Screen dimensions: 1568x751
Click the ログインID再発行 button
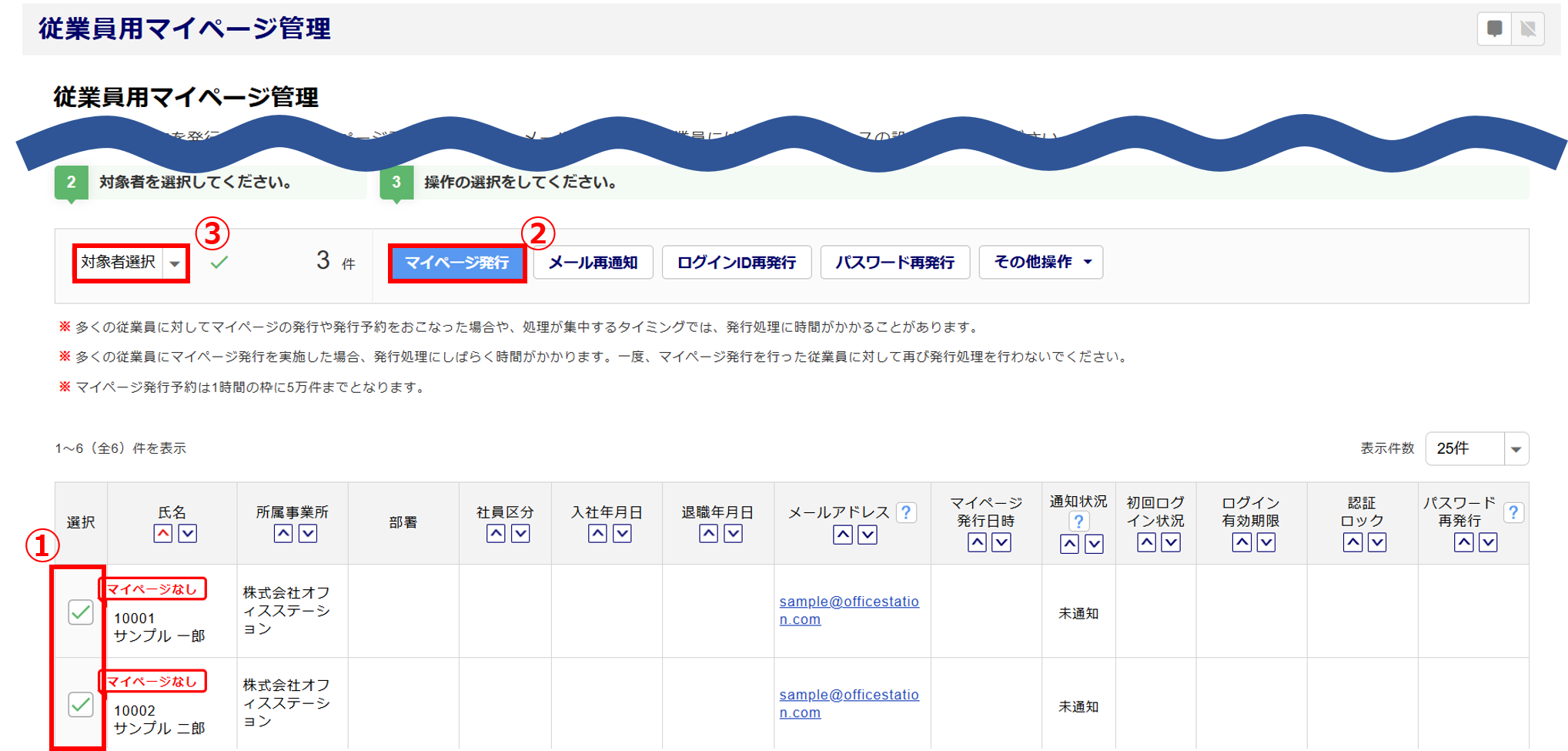[x=737, y=263]
